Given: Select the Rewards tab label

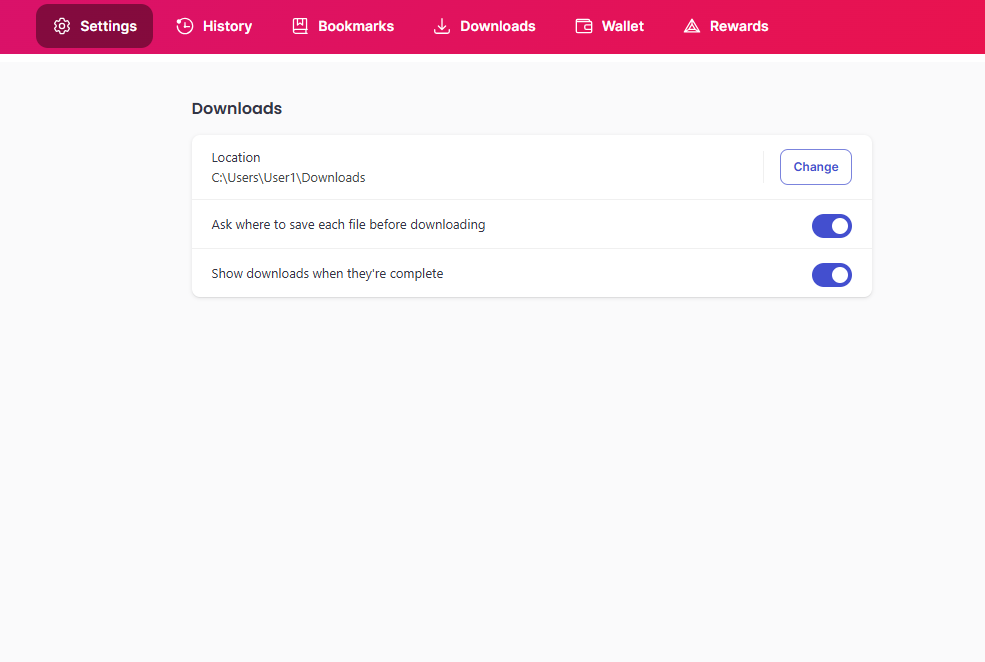Looking at the screenshot, I should 739,26.
